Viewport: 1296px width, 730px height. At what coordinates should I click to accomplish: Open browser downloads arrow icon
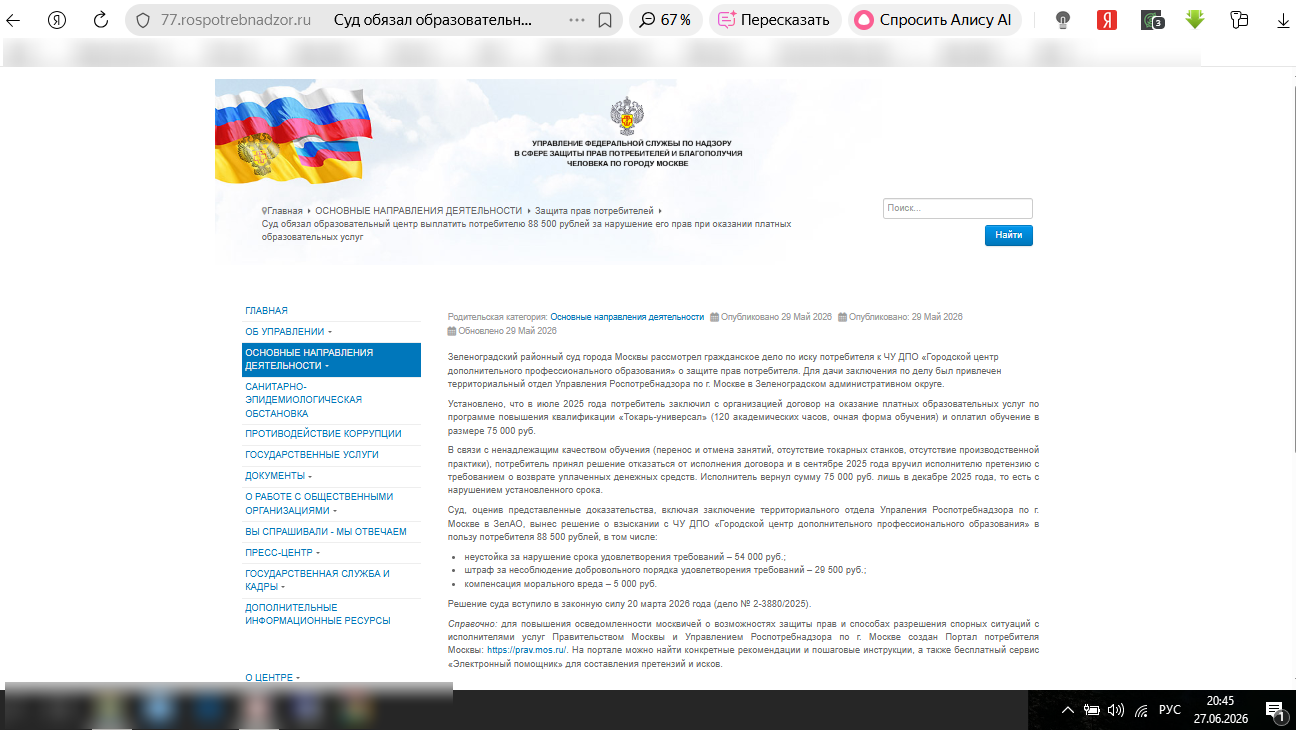coord(1282,20)
